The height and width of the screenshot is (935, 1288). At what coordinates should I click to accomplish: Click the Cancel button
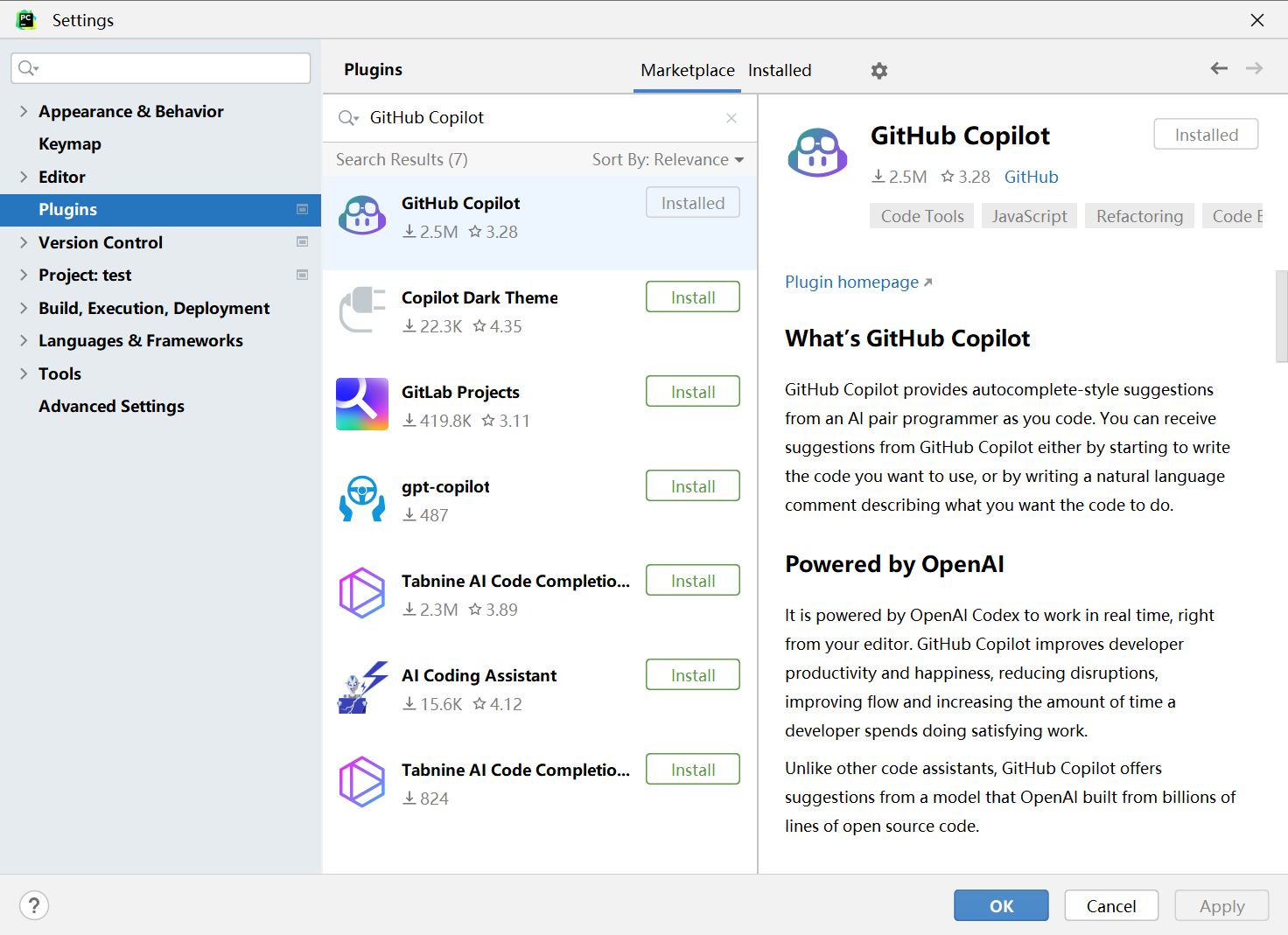click(1111, 906)
